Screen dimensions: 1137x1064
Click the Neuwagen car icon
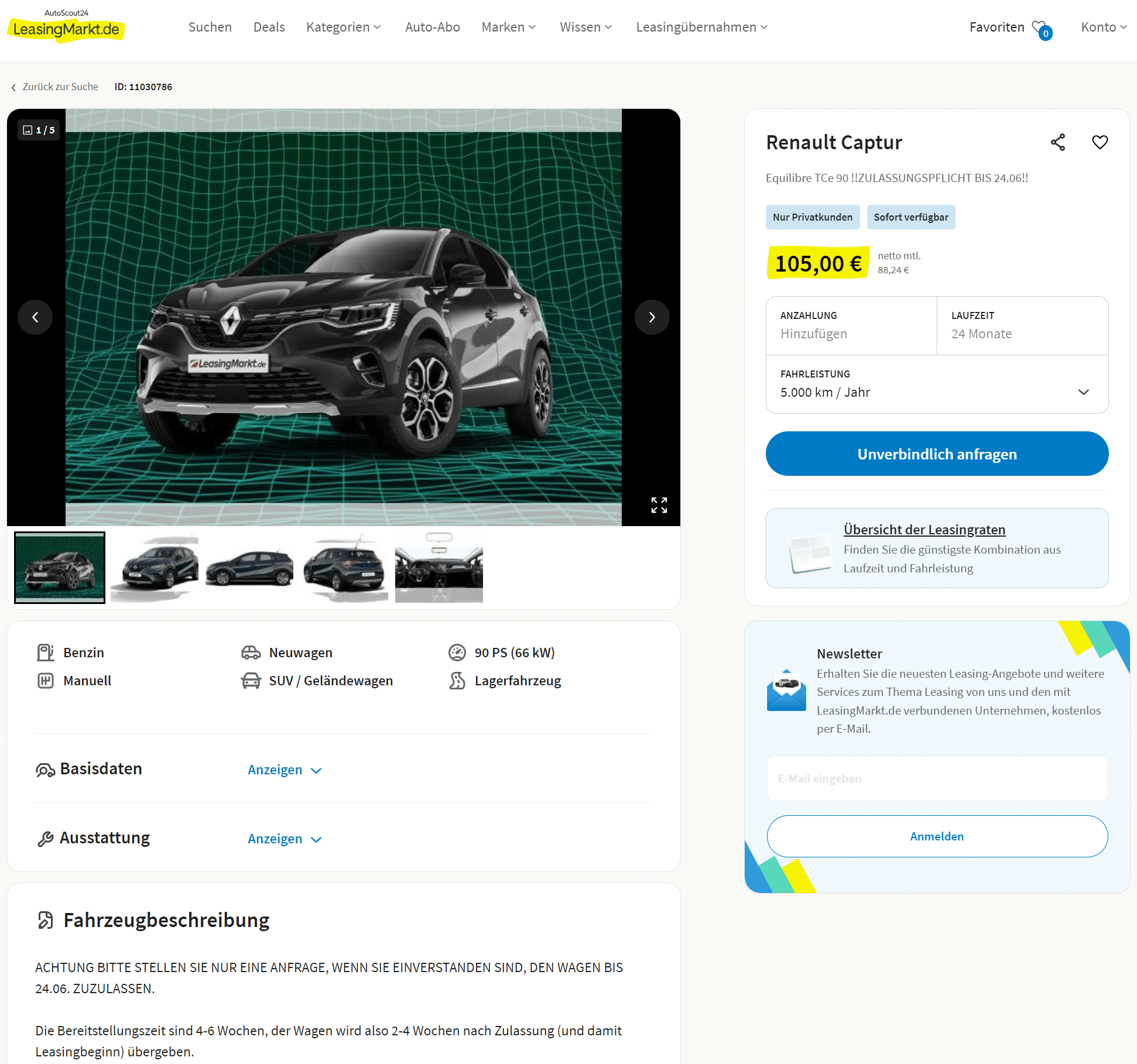pos(251,653)
